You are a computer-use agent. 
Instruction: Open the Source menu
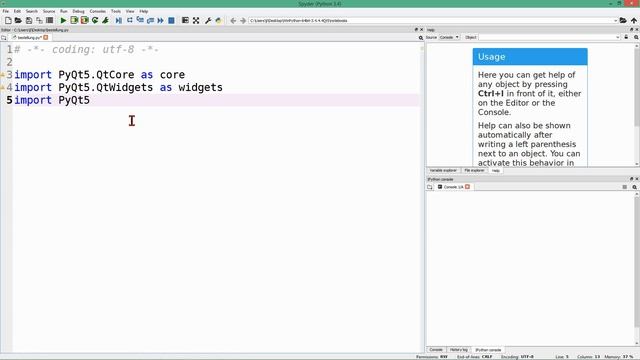point(49,11)
